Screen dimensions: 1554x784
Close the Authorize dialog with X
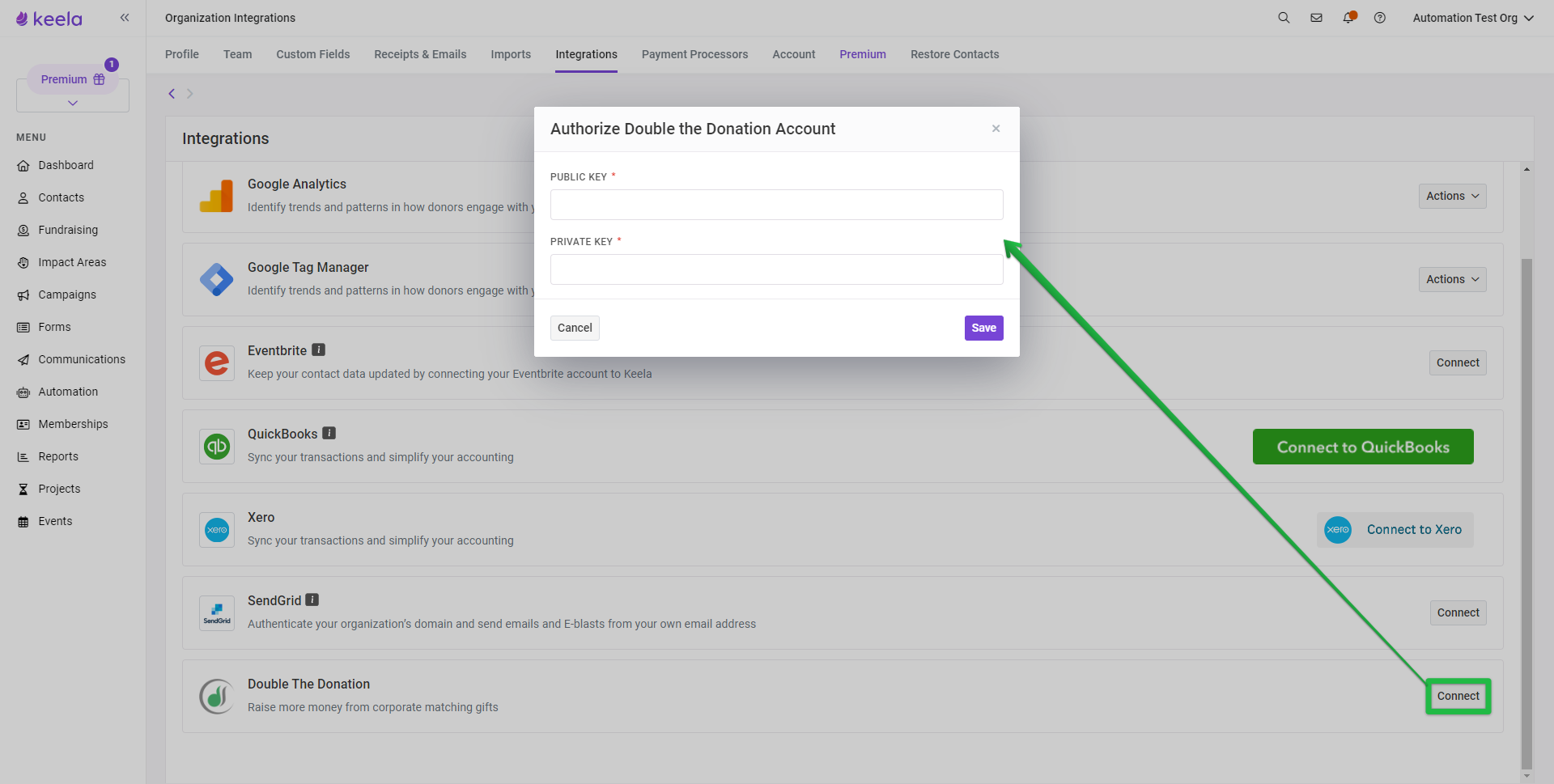[x=996, y=129]
